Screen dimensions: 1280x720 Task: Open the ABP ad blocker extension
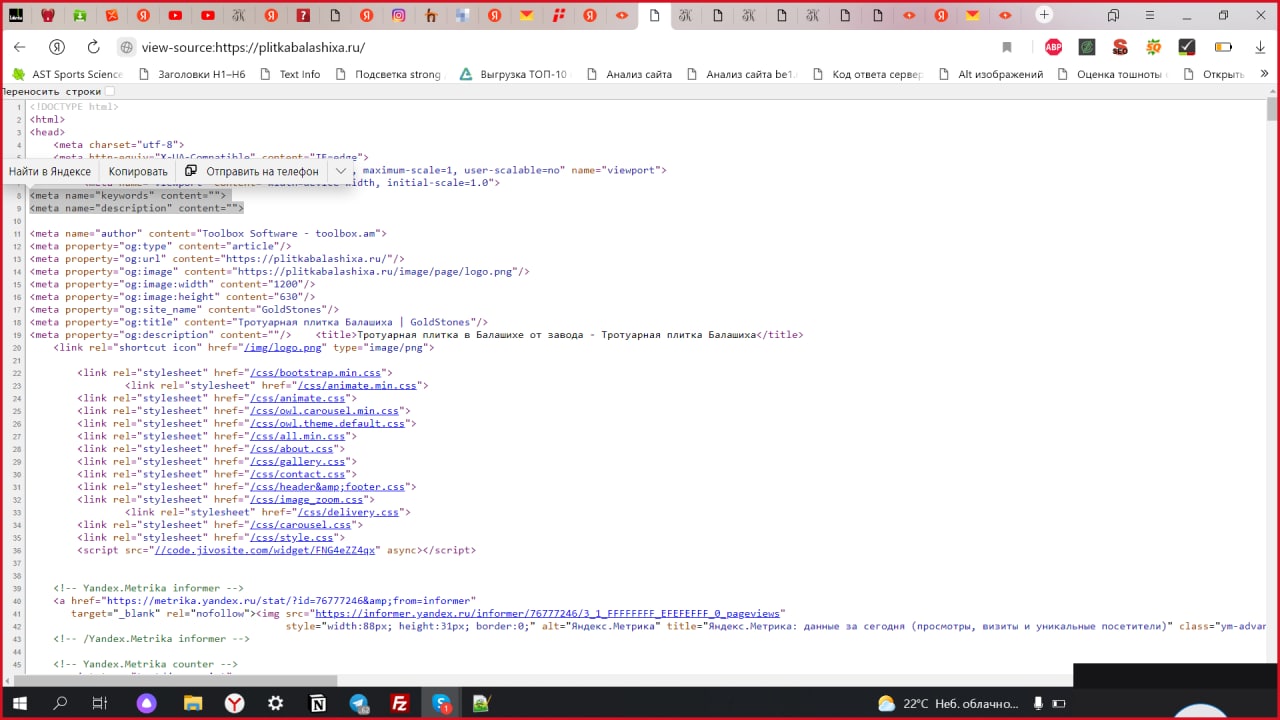[x=1053, y=47]
